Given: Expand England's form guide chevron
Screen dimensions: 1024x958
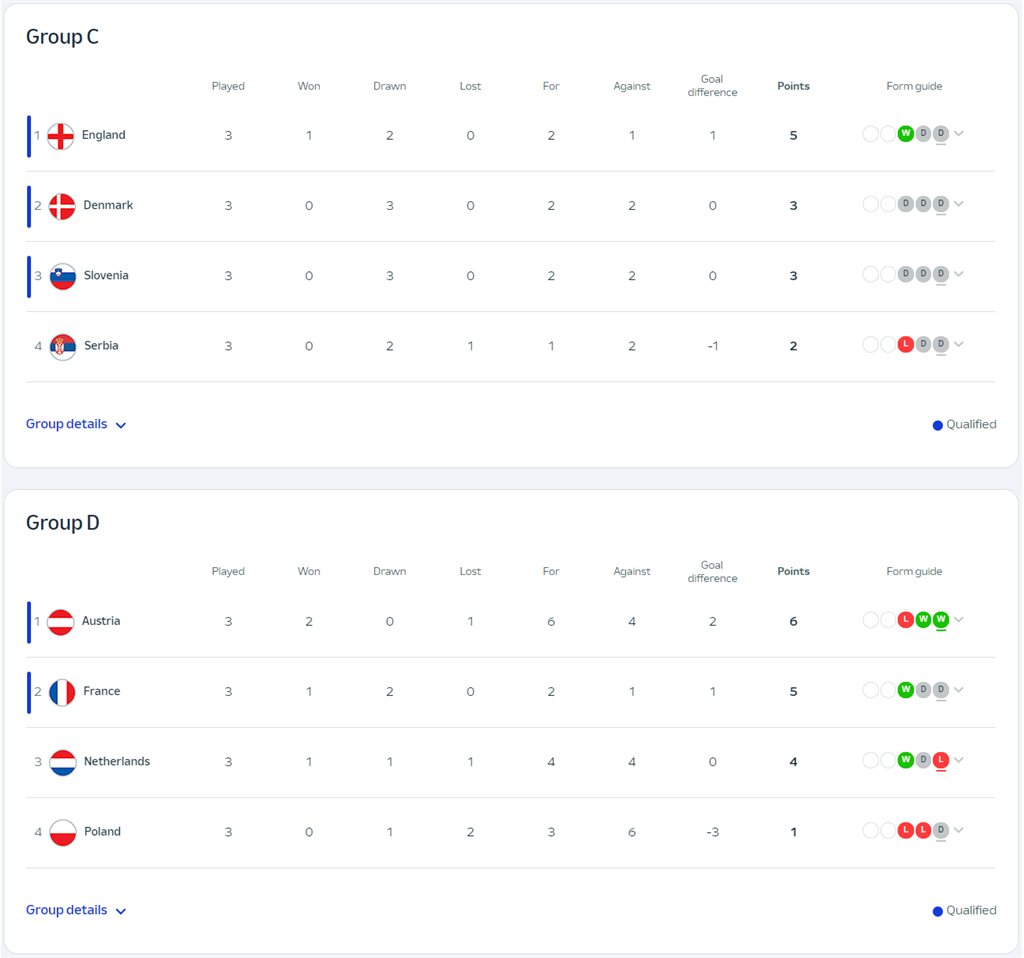Looking at the screenshot, I should pyautogui.click(x=959, y=134).
